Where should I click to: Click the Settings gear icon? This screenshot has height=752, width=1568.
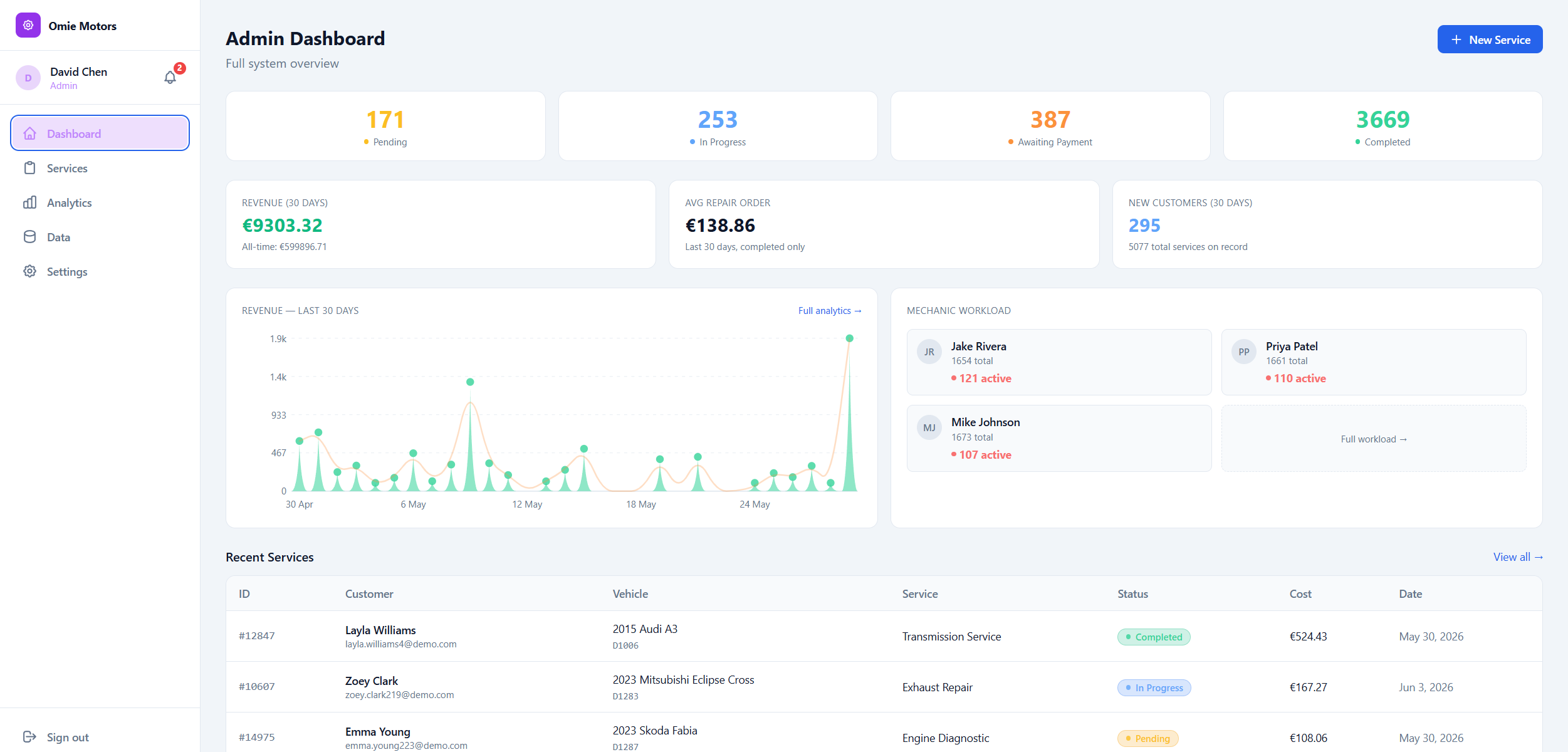point(29,271)
